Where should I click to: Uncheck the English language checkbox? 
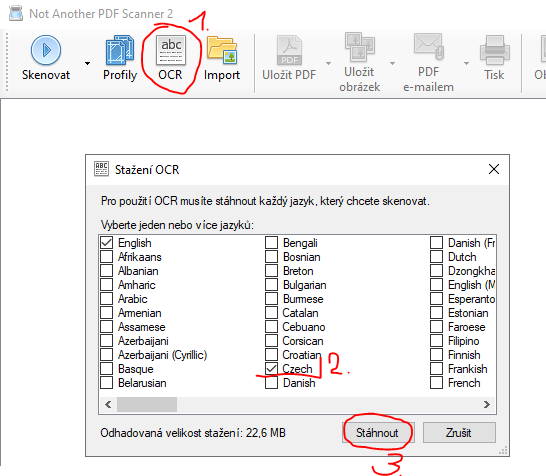click(x=107, y=242)
